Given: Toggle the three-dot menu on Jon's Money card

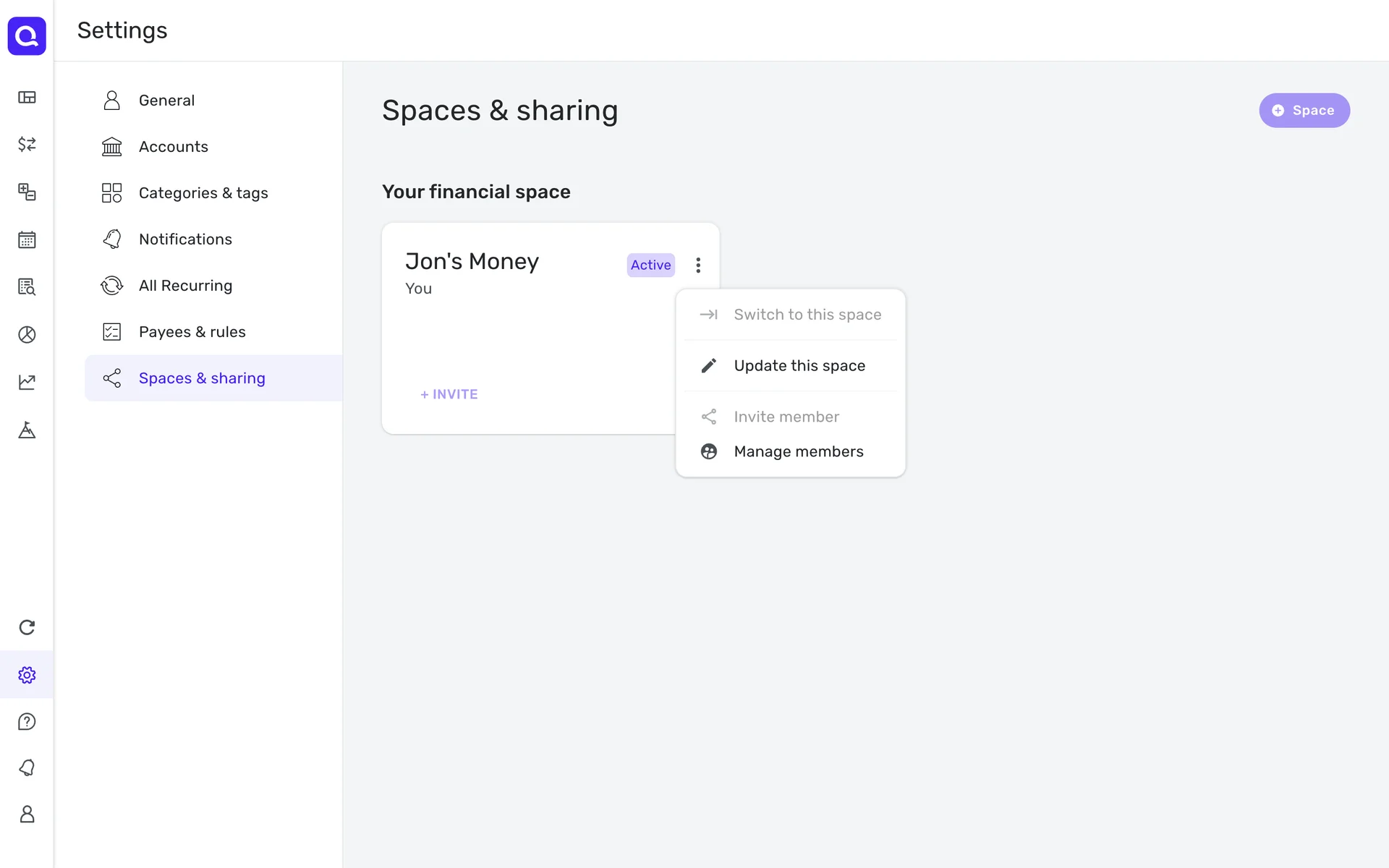Looking at the screenshot, I should (698, 265).
